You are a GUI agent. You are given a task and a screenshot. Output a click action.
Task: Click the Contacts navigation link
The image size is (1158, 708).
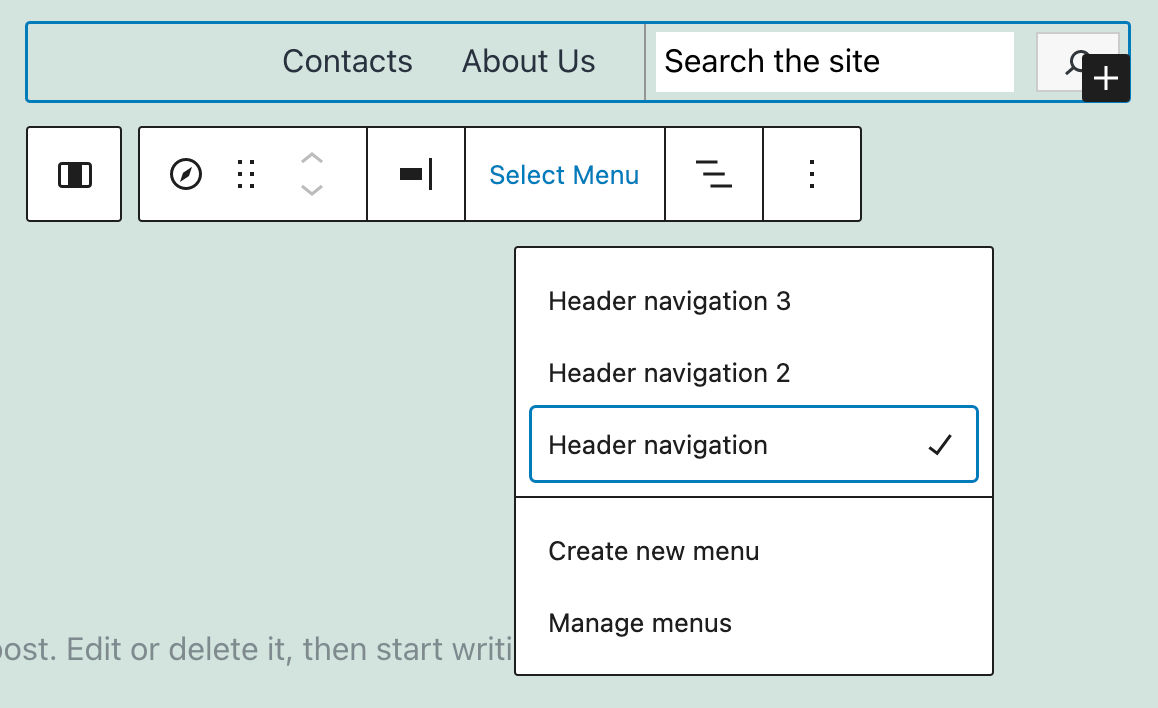tap(347, 62)
